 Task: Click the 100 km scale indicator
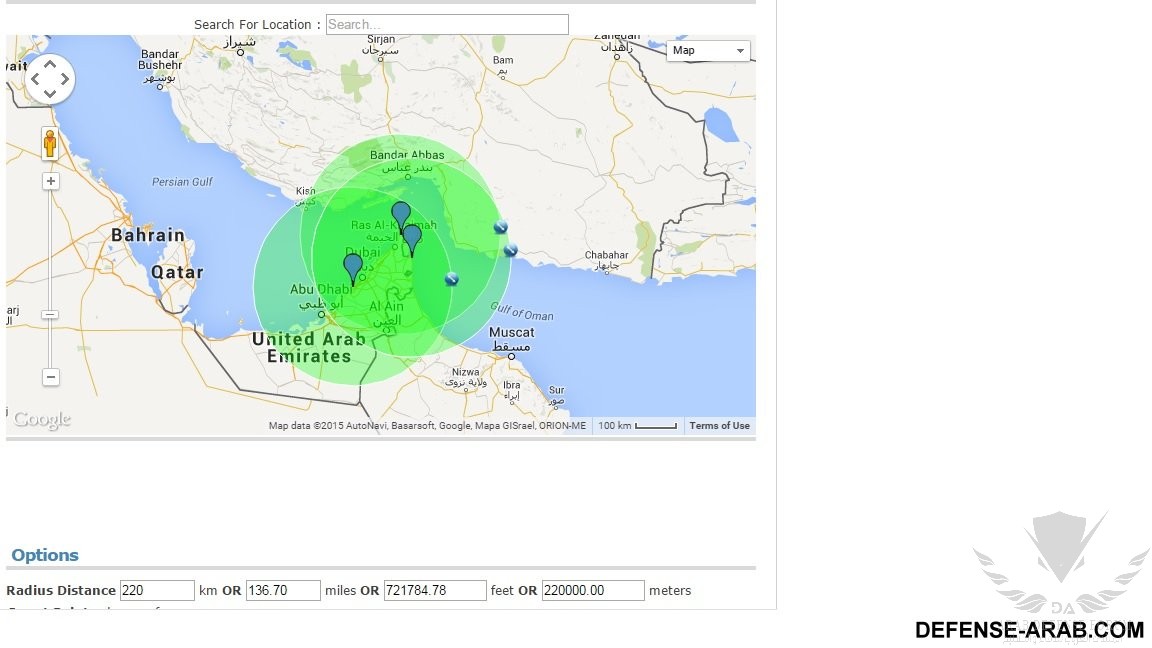click(x=637, y=425)
